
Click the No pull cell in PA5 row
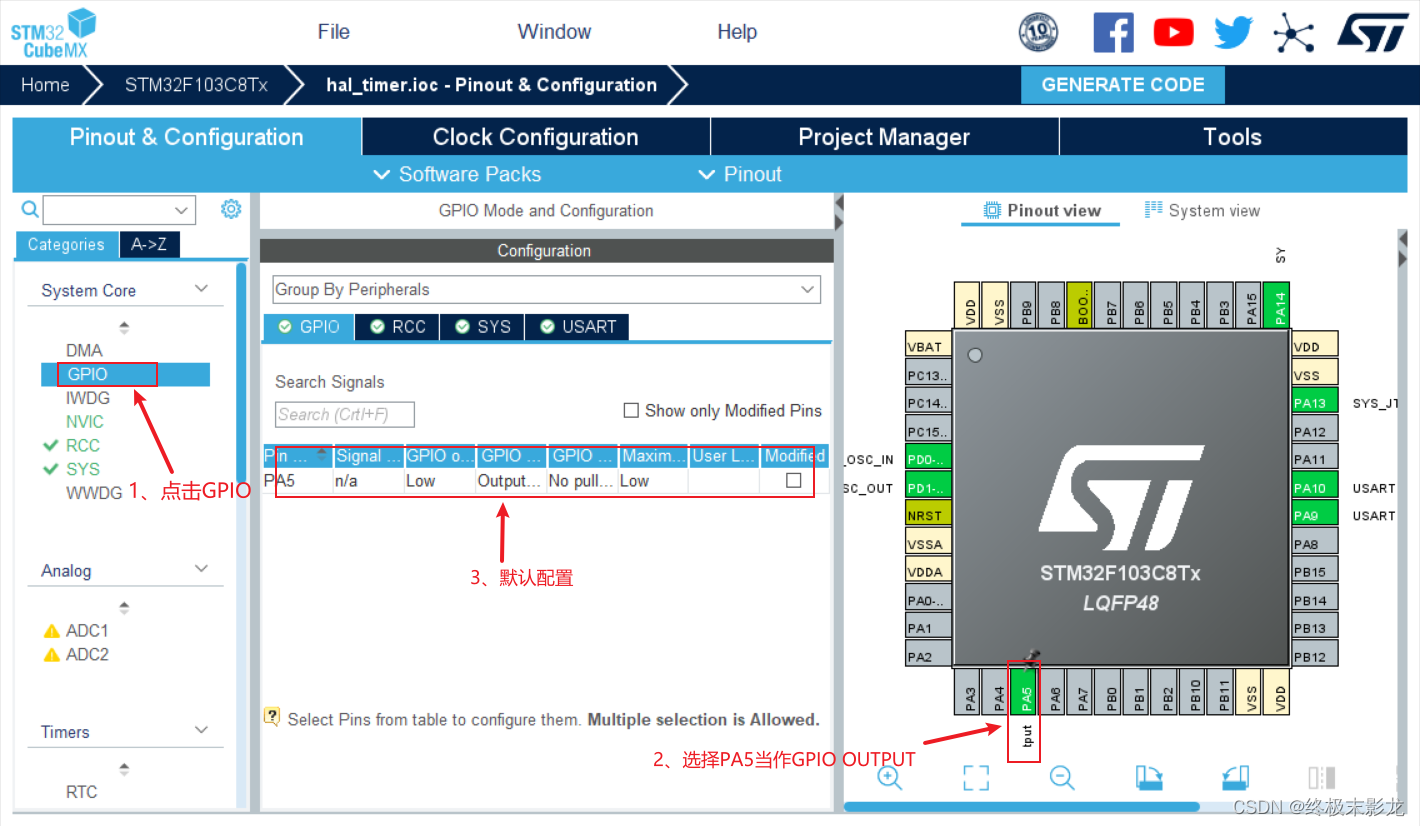[x=583, y=481]
